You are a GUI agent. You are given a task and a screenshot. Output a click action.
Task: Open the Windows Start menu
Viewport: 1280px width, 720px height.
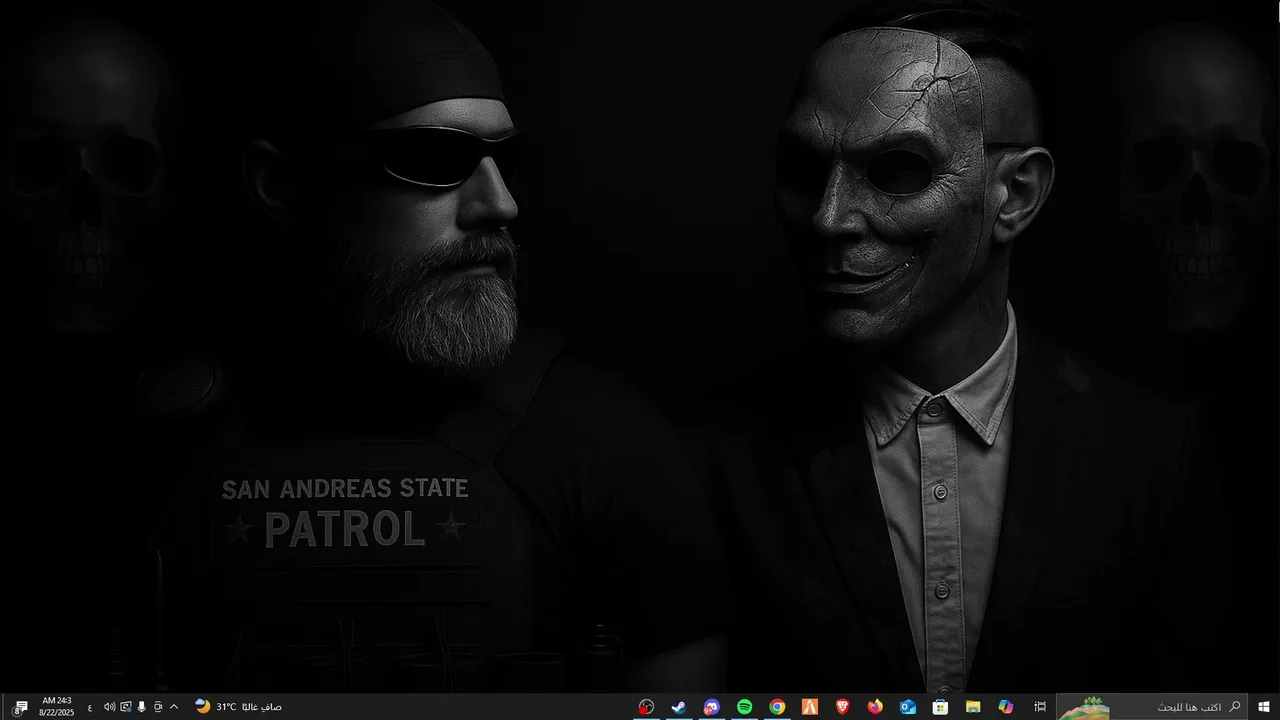point(1264,707)
